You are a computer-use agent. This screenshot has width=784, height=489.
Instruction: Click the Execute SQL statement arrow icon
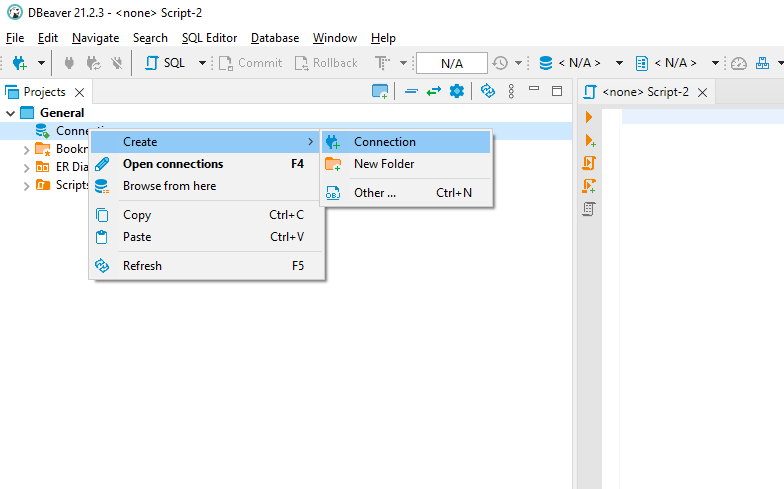589,118
